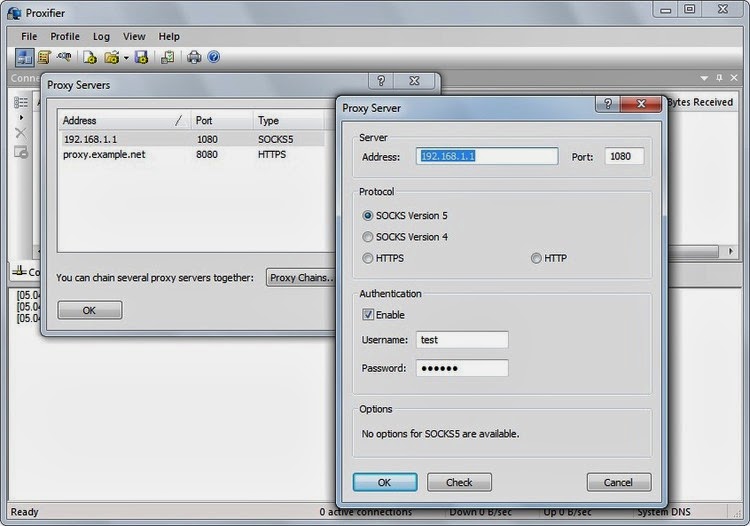Click the SOCKS5 type cell in proxy list

(x=276, y=139)
